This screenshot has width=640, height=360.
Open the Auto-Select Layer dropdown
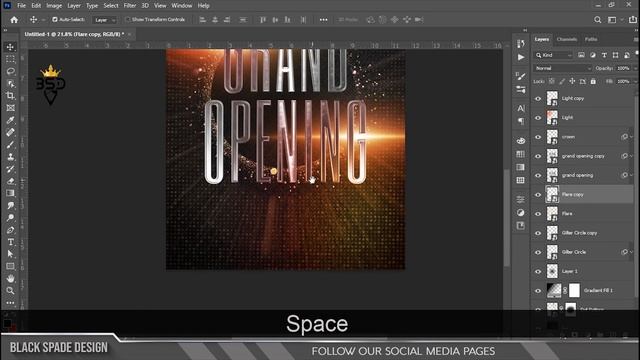pos(104,20)
